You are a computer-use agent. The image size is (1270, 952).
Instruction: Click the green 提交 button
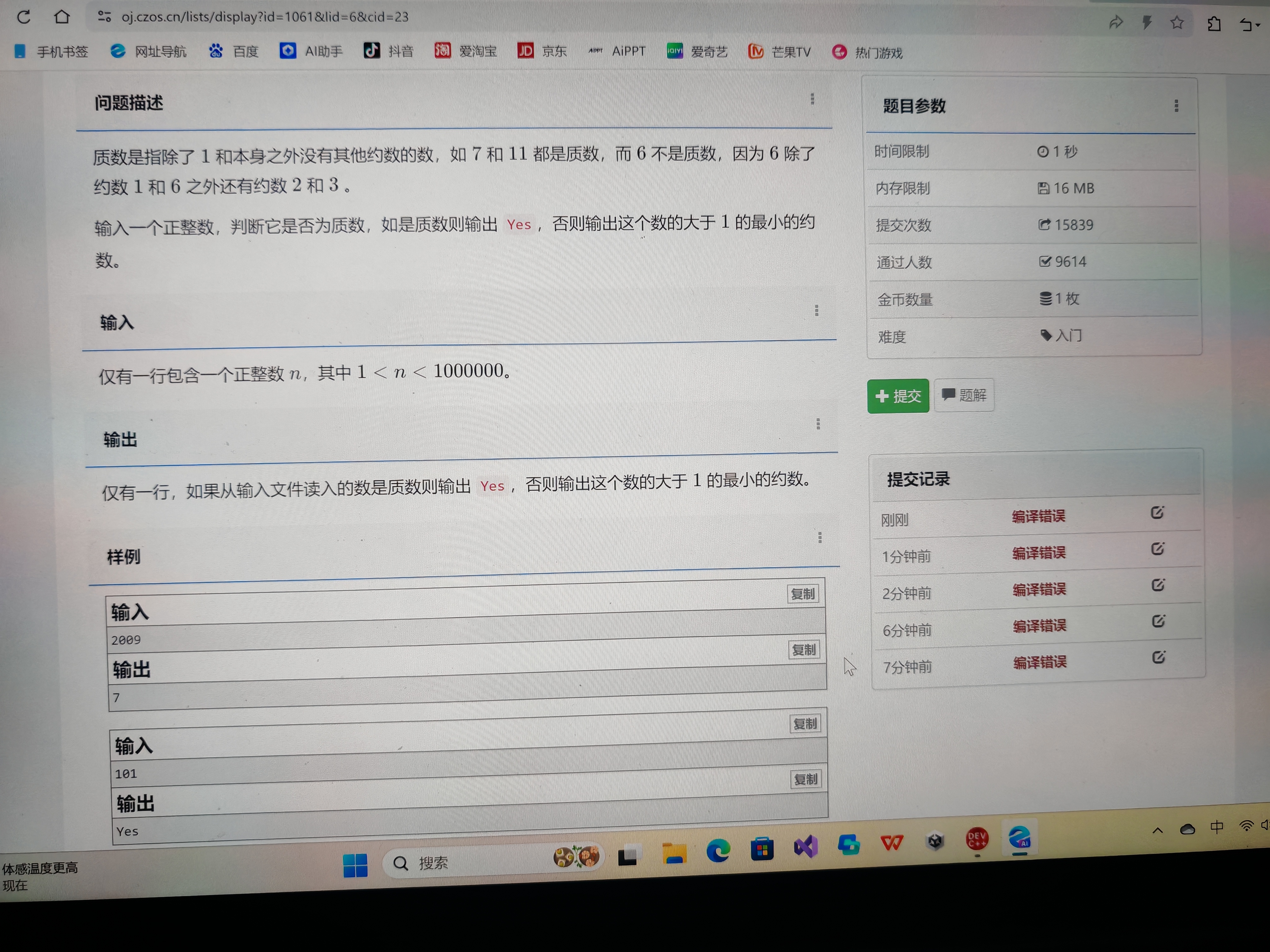(x=898, y=396)
